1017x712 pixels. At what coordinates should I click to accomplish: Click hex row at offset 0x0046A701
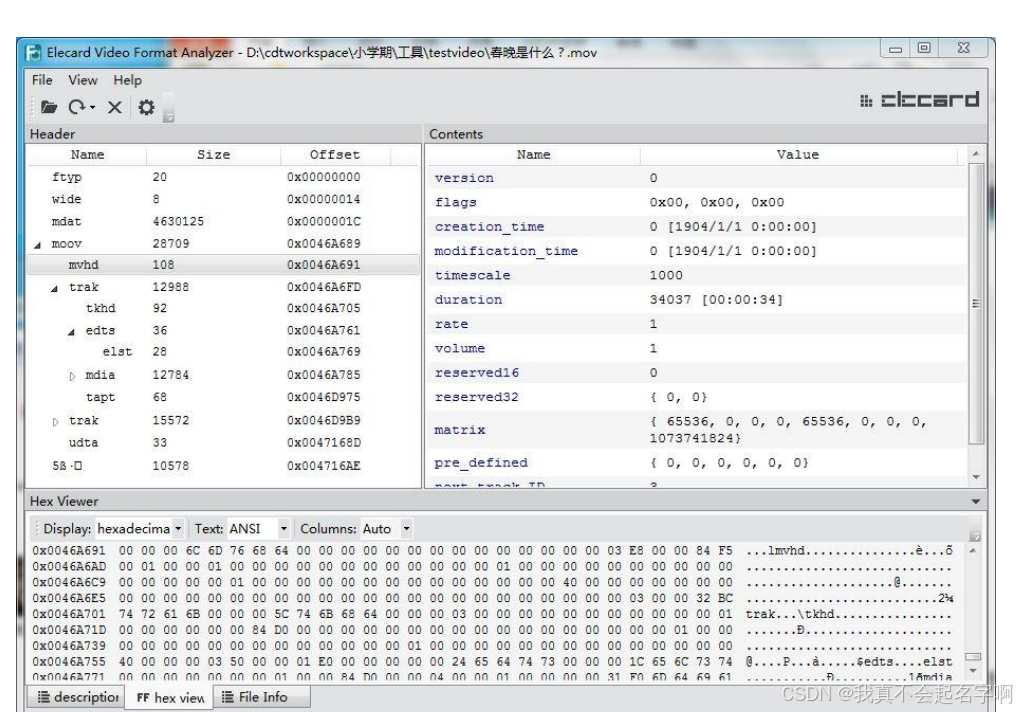(493, 614)
